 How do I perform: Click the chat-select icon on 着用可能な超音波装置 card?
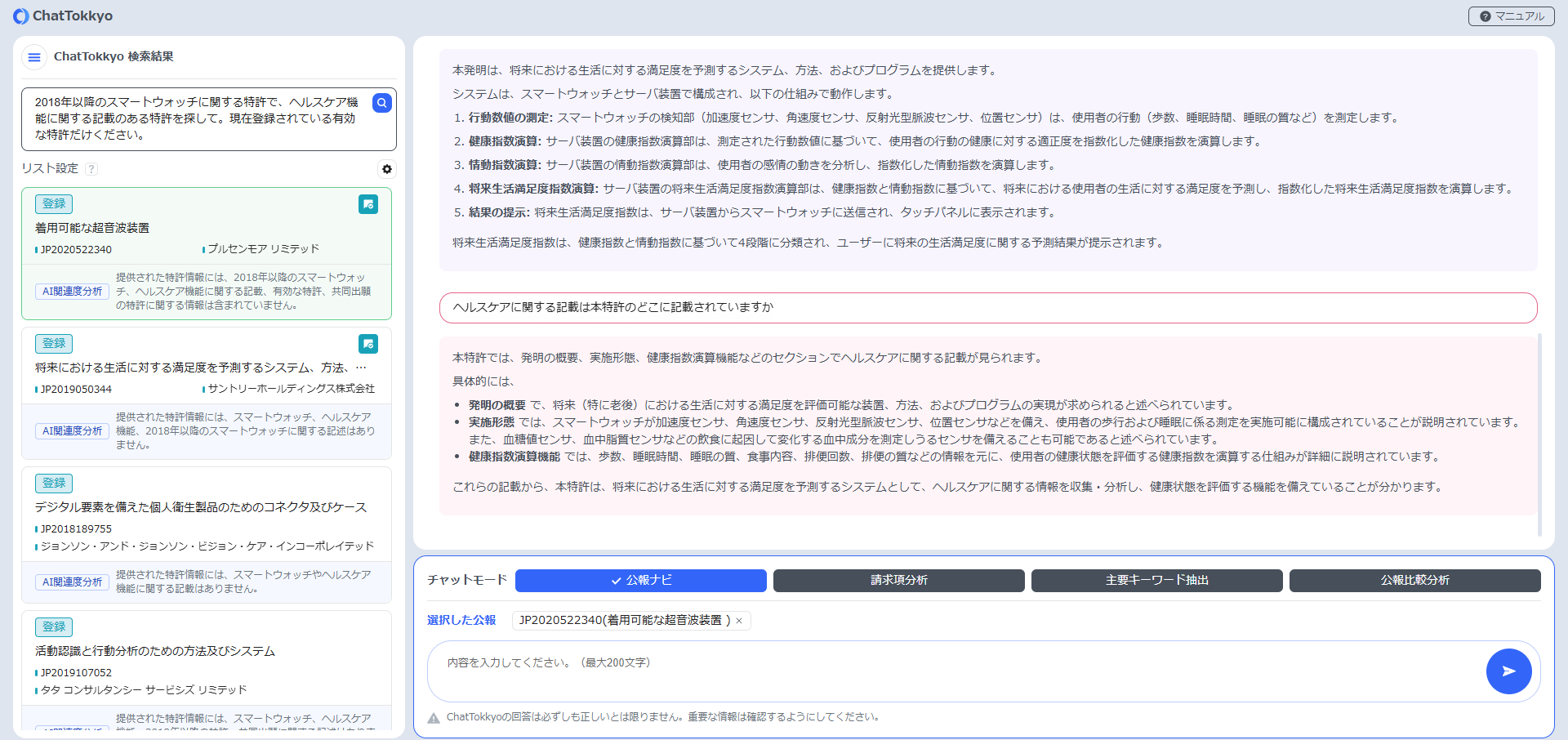368,204
